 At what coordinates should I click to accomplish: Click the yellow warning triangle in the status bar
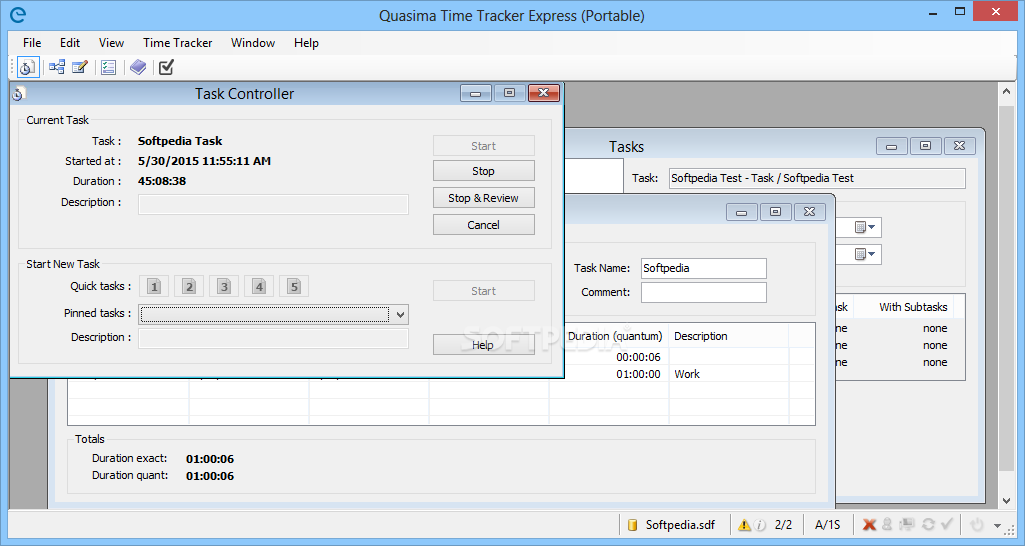pyautogui.click(x=744, y=524)
